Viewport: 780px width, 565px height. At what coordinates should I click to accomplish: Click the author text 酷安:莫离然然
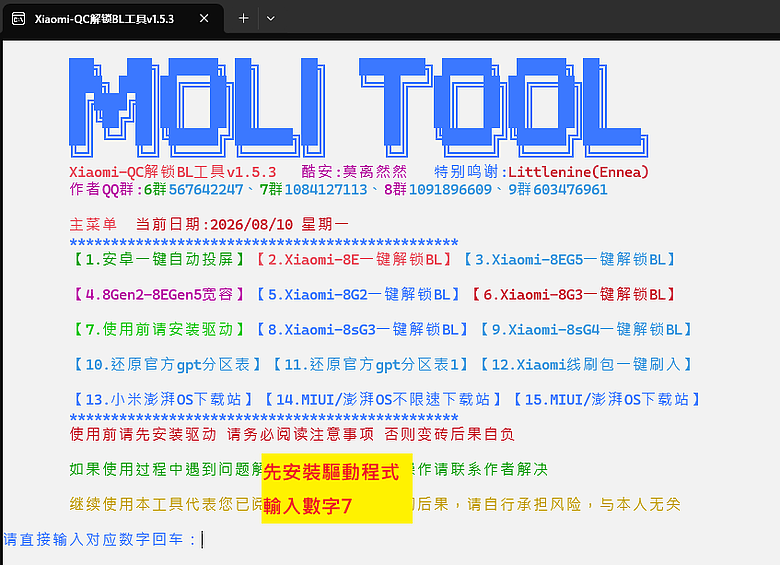[354, 172]
